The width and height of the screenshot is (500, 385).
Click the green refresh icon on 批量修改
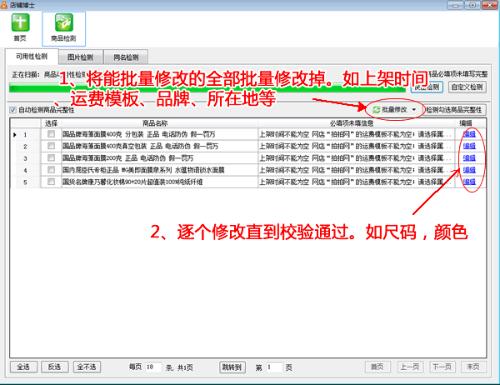[377, 110]
